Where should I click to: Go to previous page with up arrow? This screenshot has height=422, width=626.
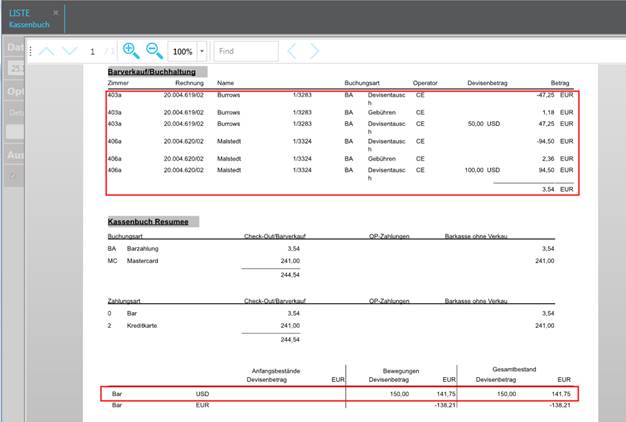coord(46,51)
